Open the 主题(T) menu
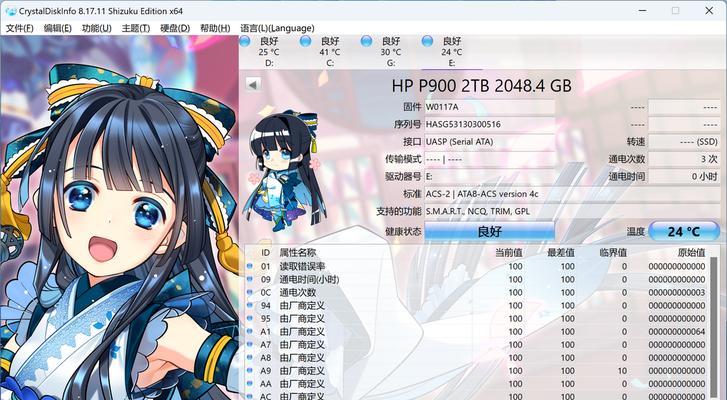 pyautogui.click(x=136, y=28)
